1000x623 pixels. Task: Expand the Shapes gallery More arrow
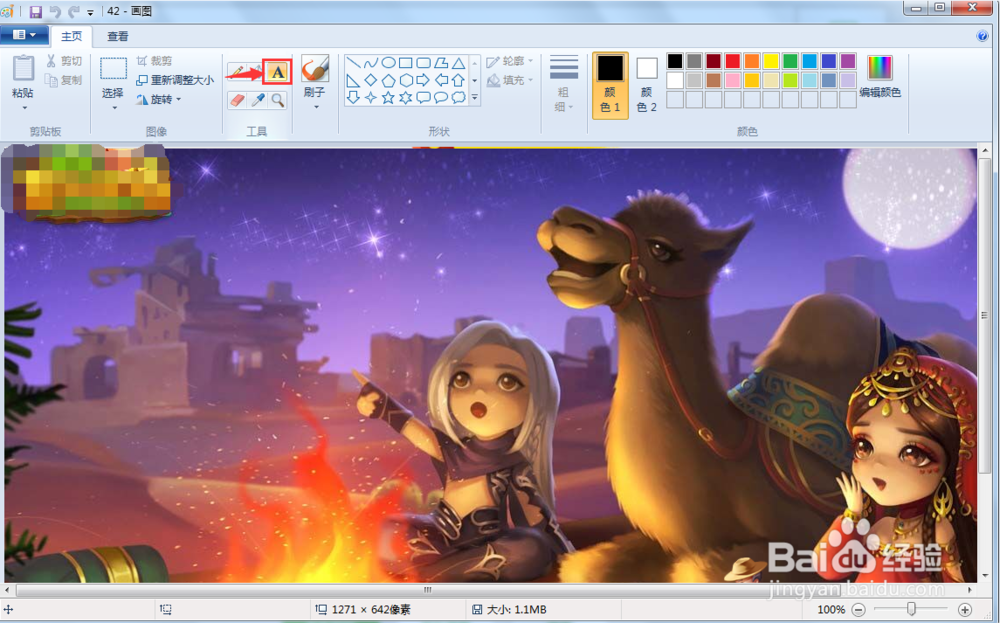474,98
